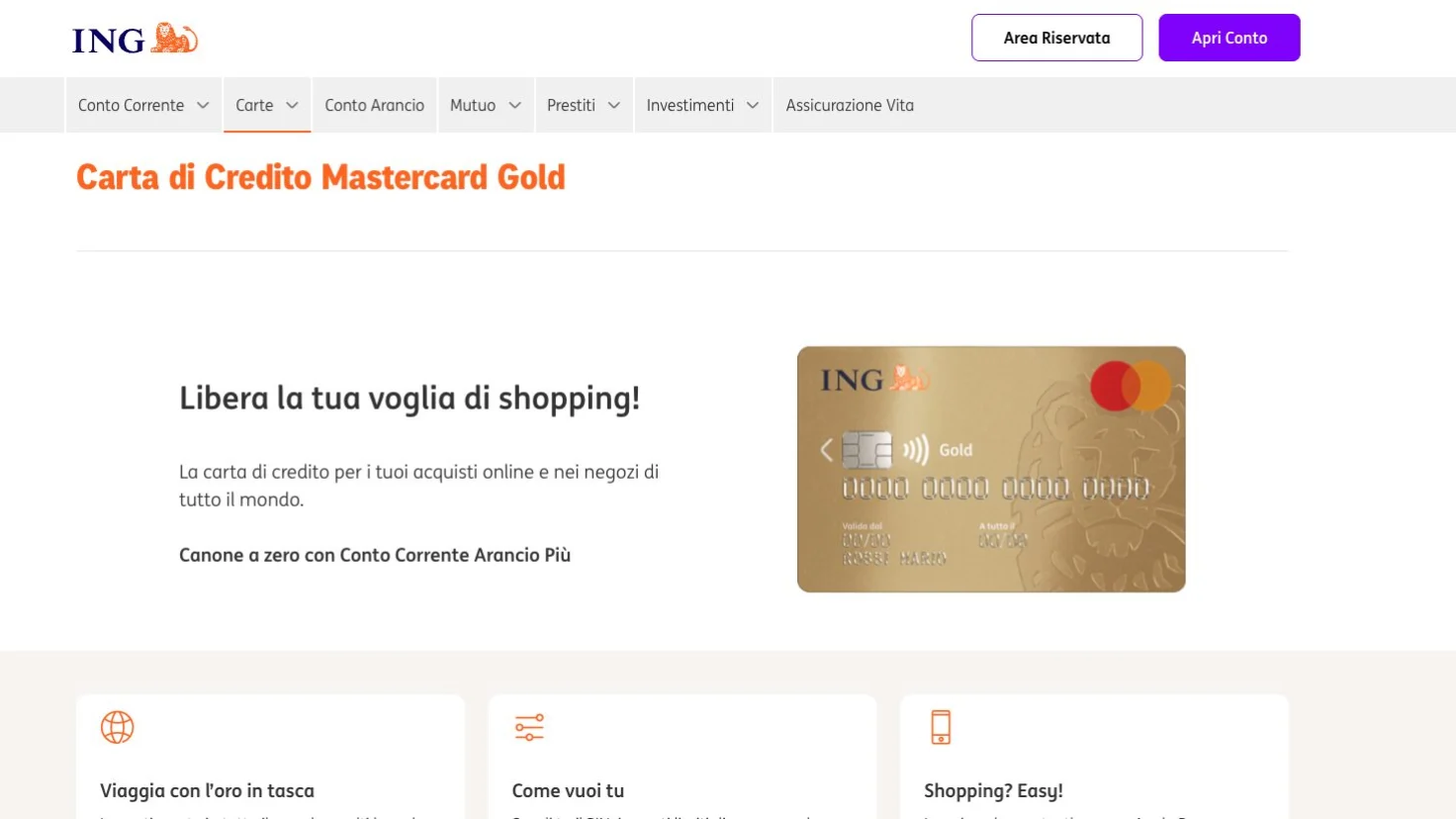The width and height of the screenshot is (1456, 819).
Task: Click the gold Mastercard card image
Action: [991, 469]
